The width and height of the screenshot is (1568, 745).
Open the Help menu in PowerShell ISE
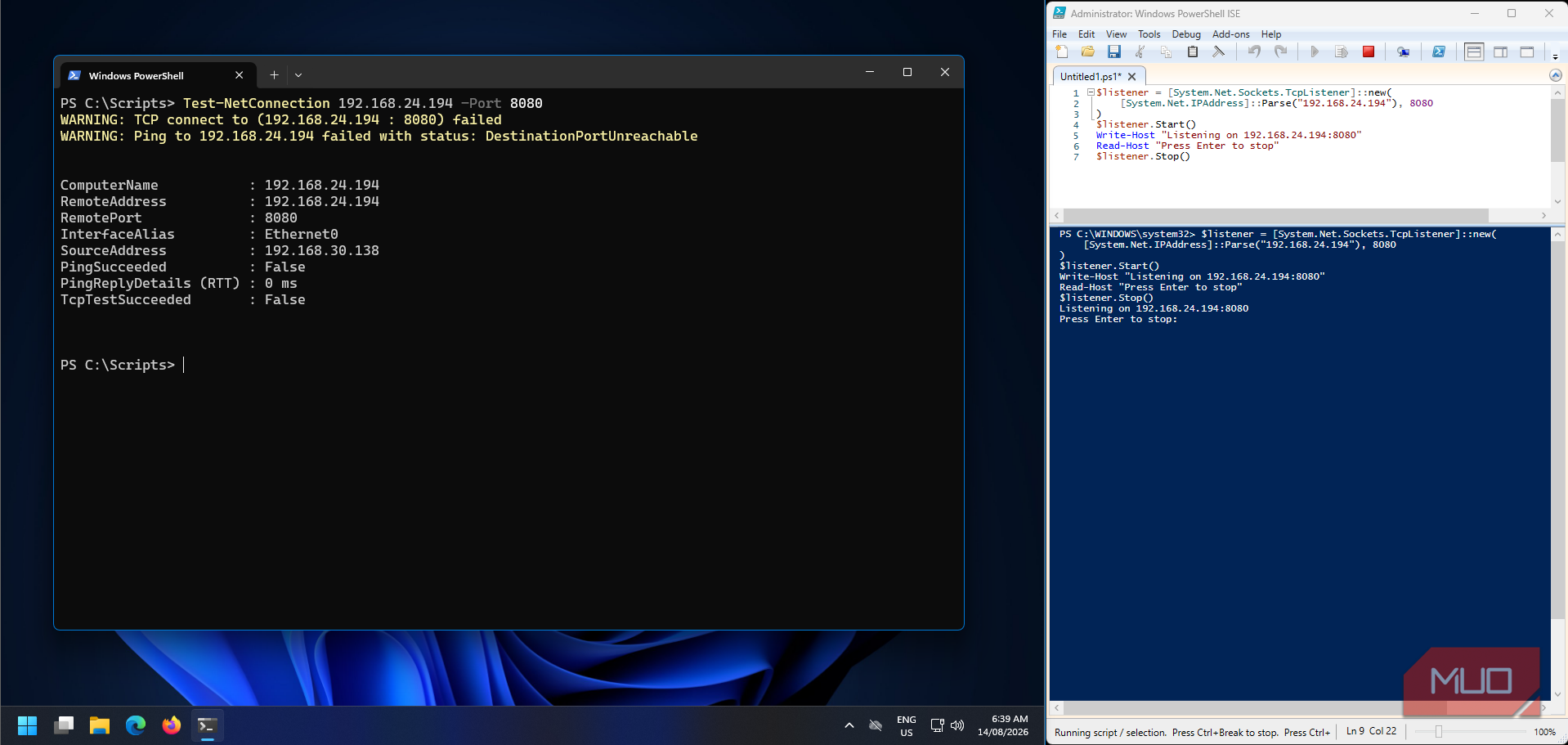(x=1271, y=34)
